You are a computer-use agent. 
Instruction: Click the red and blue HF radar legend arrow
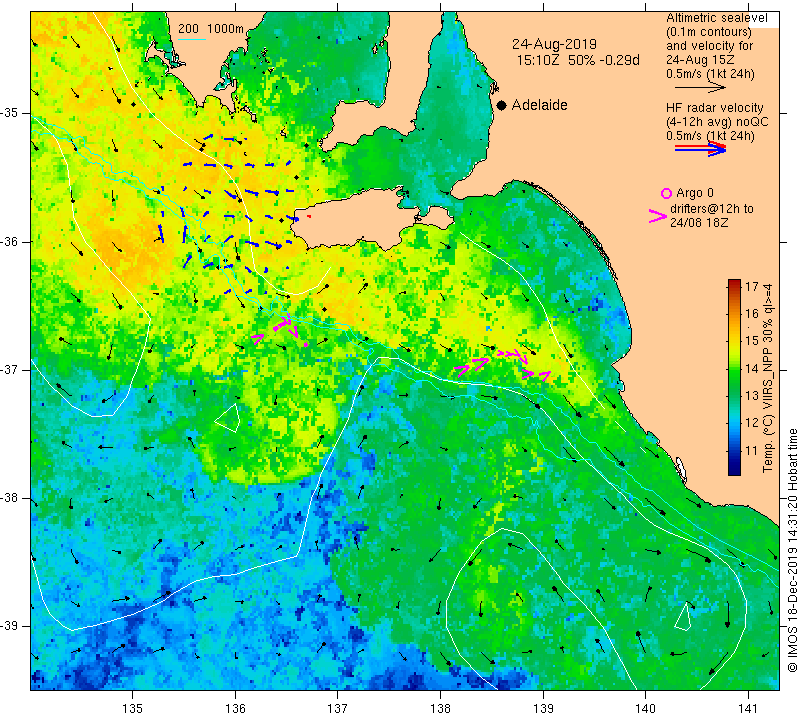click(x=700, y=148)
